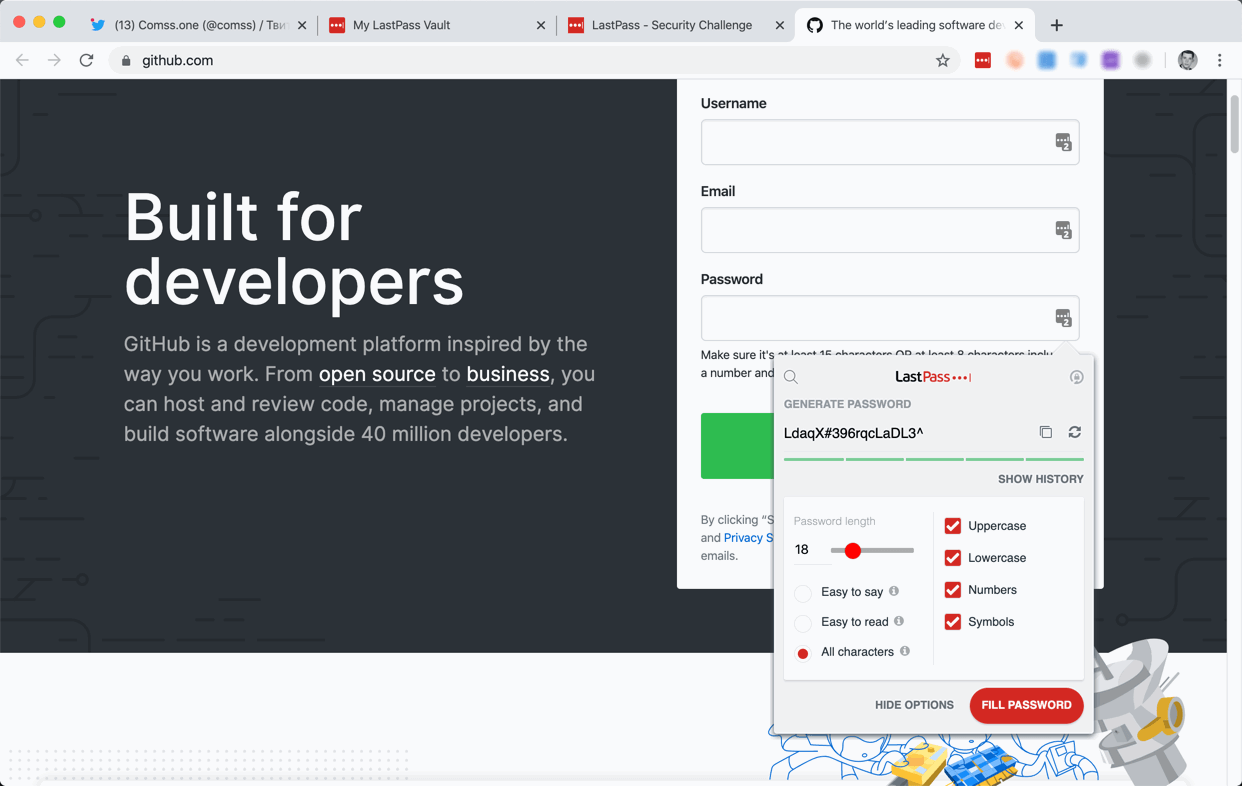Click into the Username input field
This screenshot has width=1242, height=786.
[890, 142]
